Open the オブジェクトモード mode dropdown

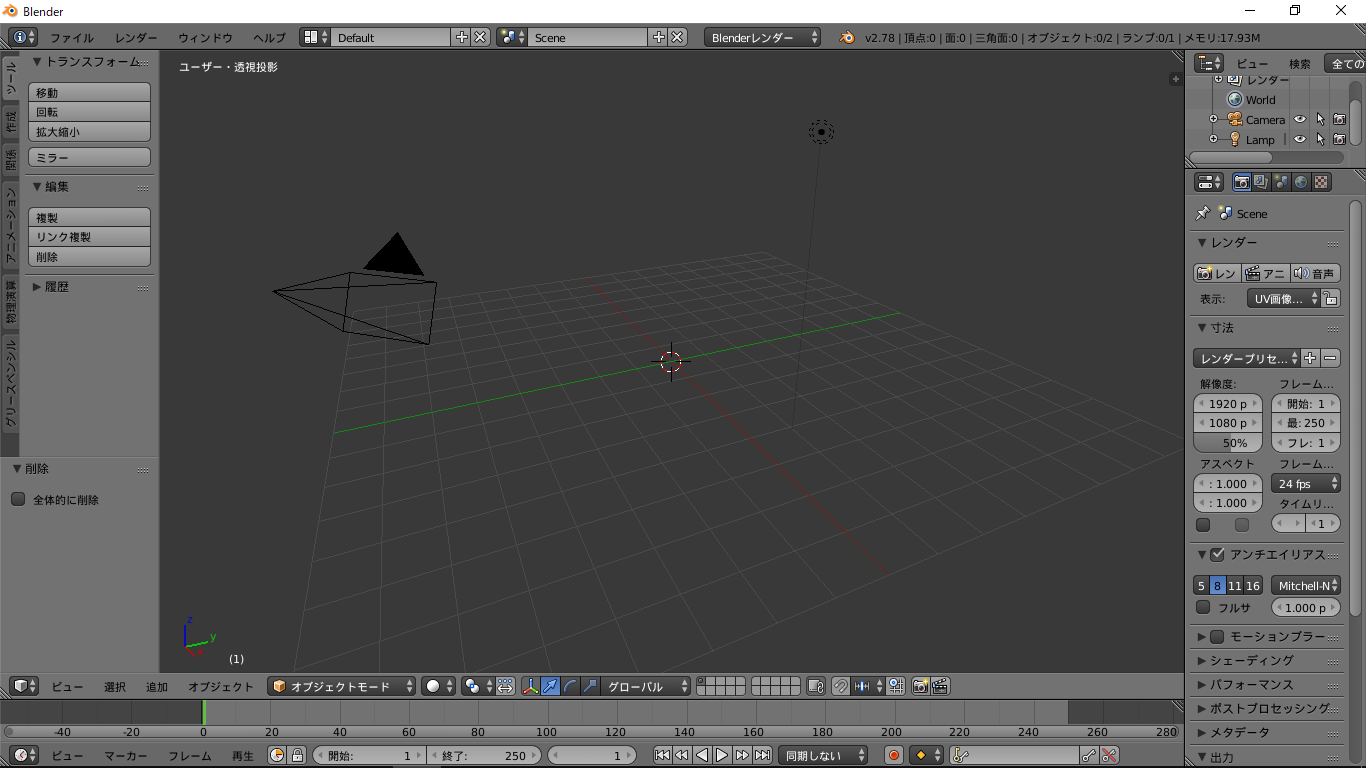[342, 686]
